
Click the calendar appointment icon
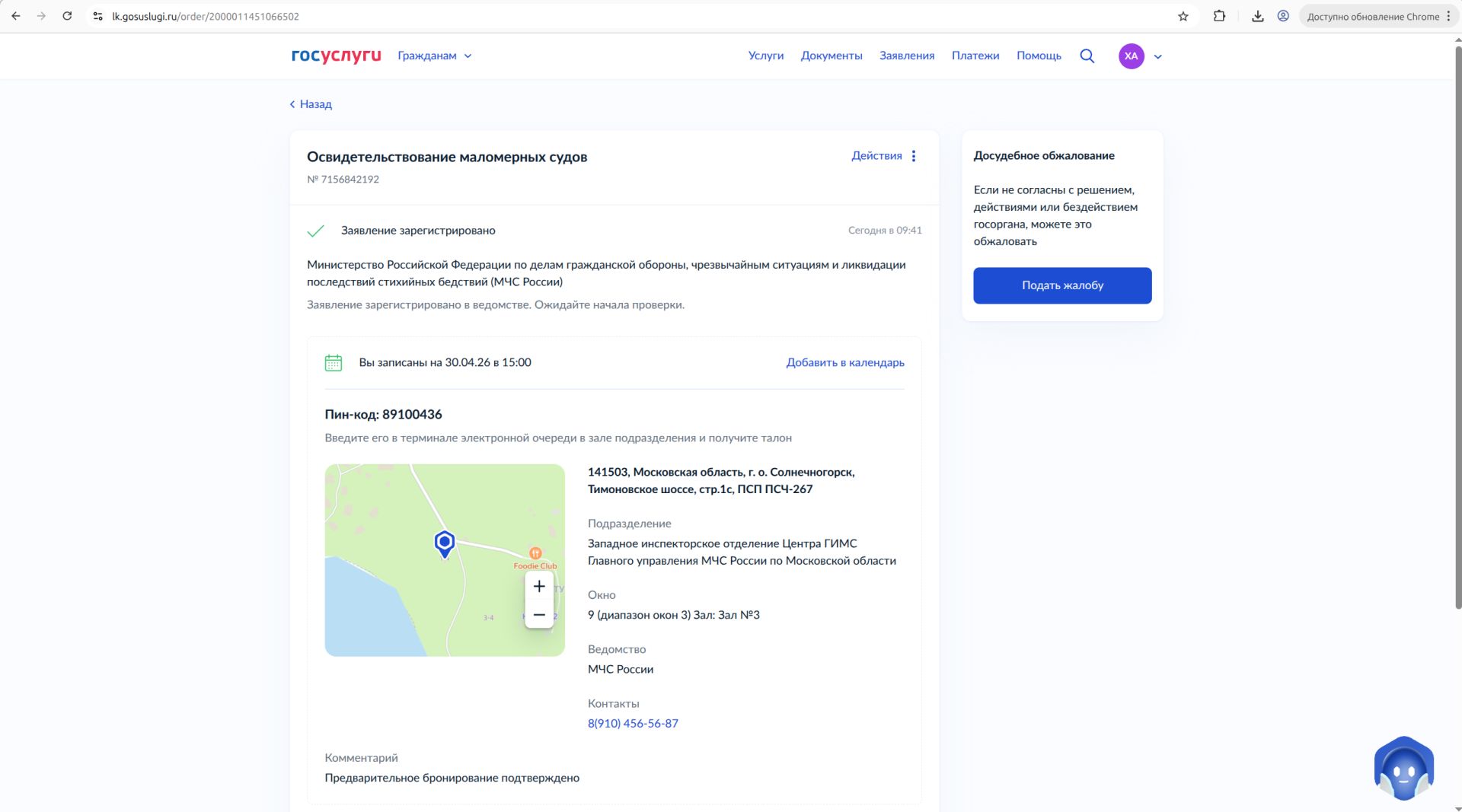(334, 363)
